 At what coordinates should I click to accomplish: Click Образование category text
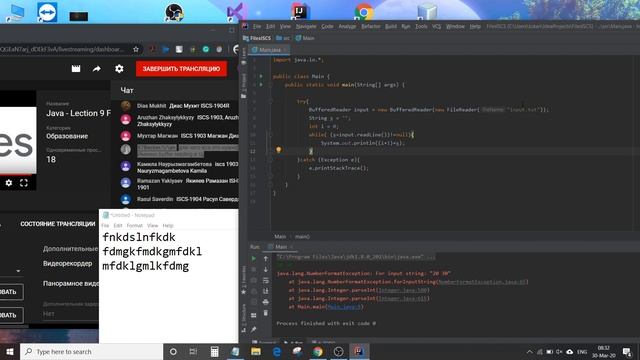click(67, 136)
